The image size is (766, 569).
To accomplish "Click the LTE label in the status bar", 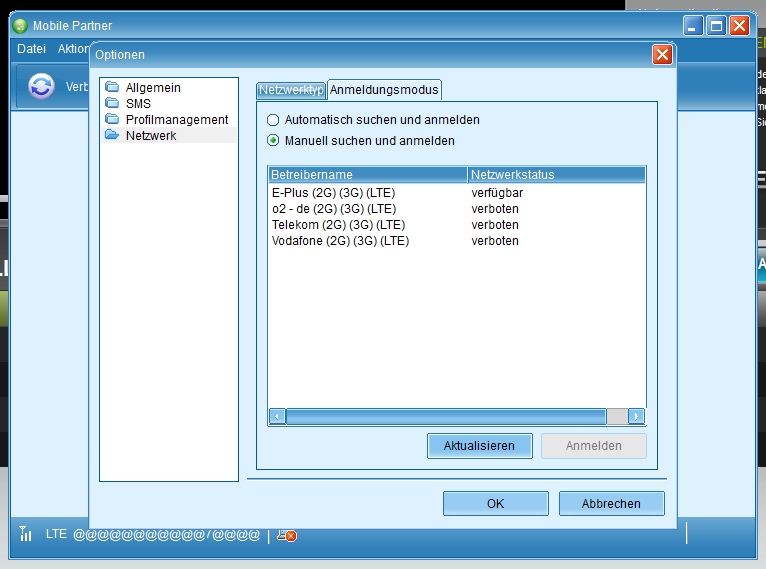I will (x=56, y=534).
